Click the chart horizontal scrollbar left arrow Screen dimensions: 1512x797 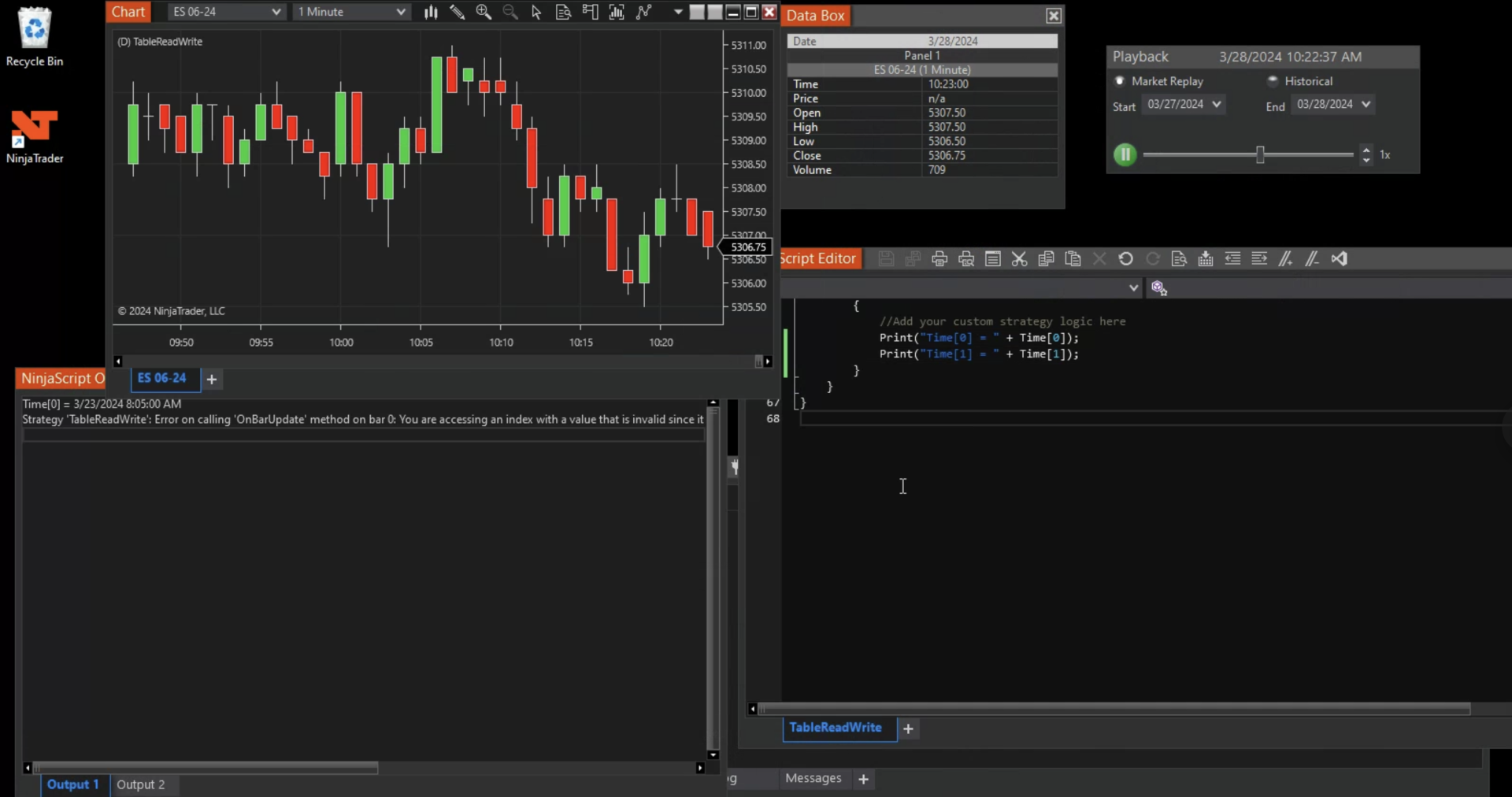click(x=117, y=361)
